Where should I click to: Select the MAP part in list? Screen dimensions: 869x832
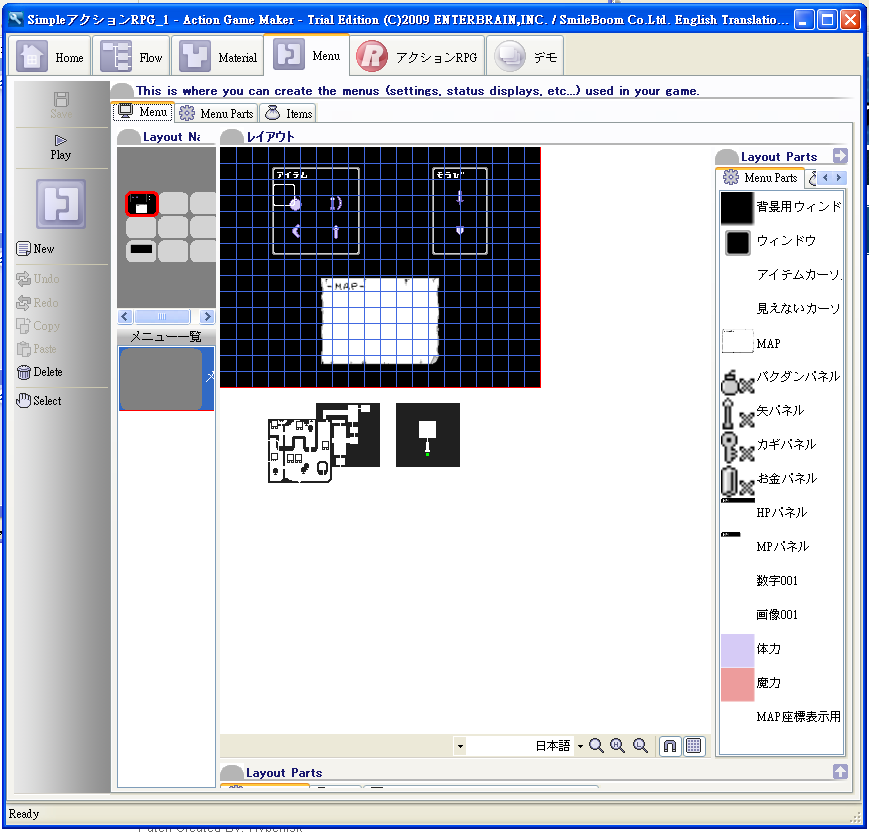(781, 343)
